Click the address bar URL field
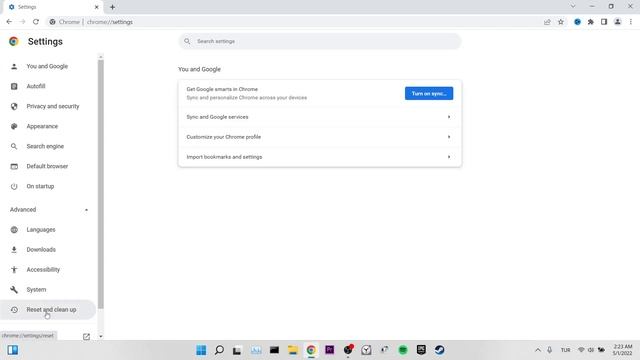The width and height of the screenshot is (640, 360). [x=294, y=22]
